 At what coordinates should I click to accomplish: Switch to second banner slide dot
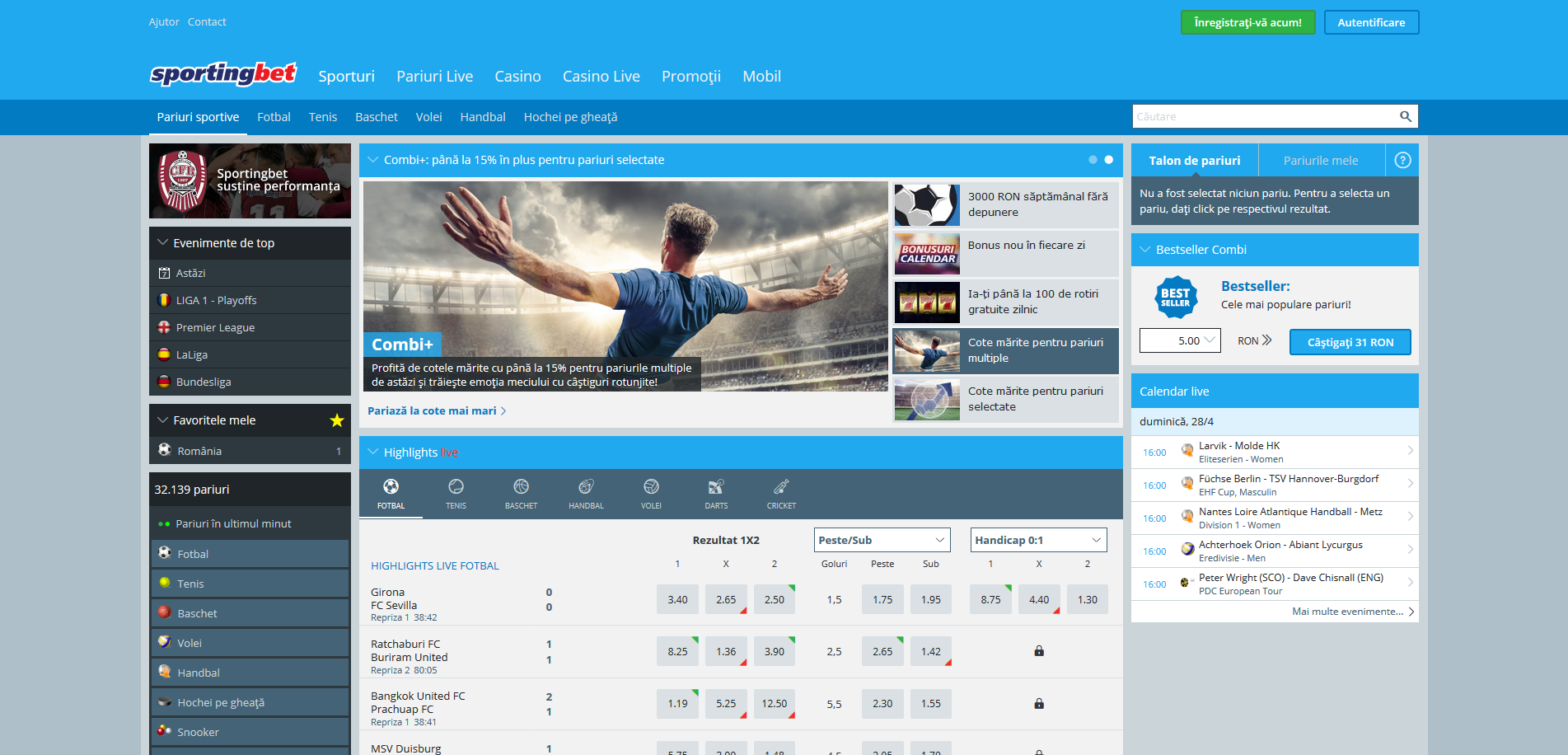click(1108, 160)
